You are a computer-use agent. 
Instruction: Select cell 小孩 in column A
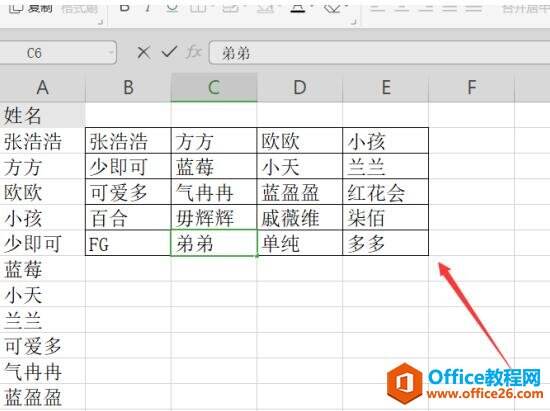click(42, 217)
